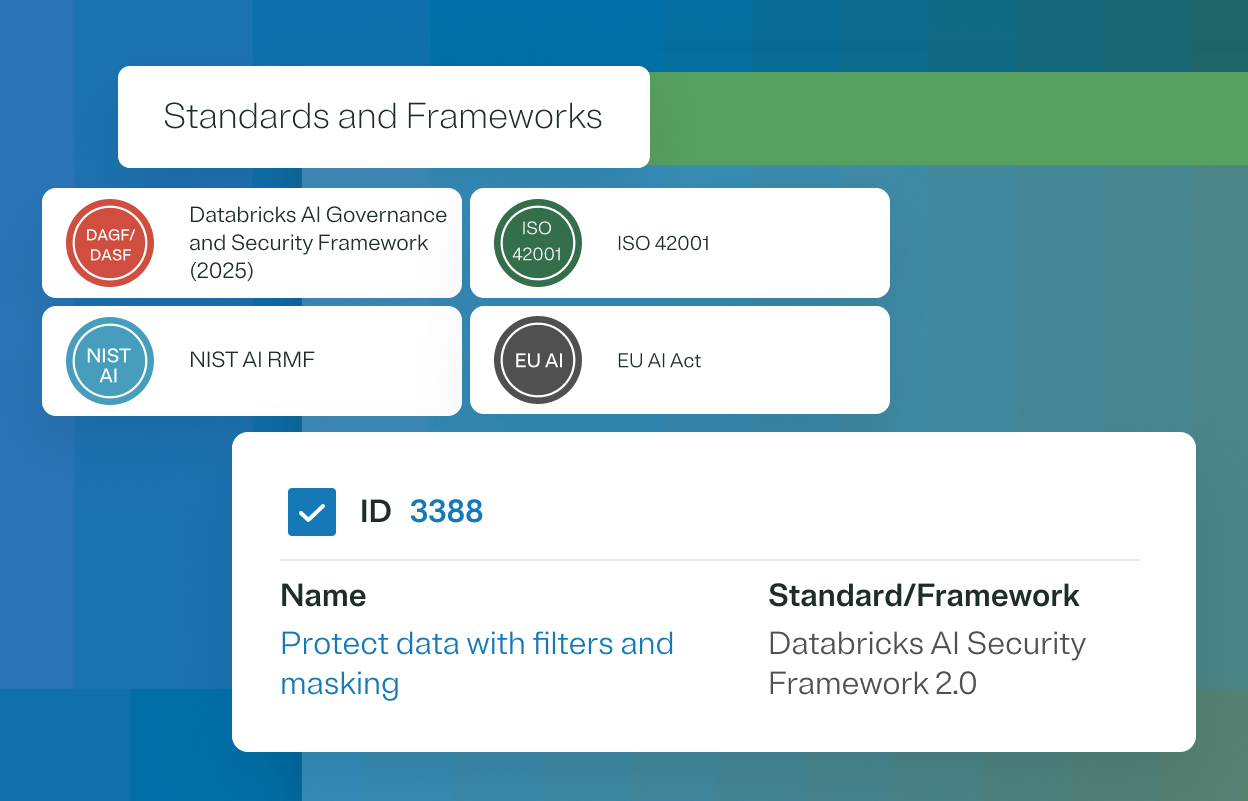
Task: Click the ISO 42001 framework card
Action: pos(680,243)
